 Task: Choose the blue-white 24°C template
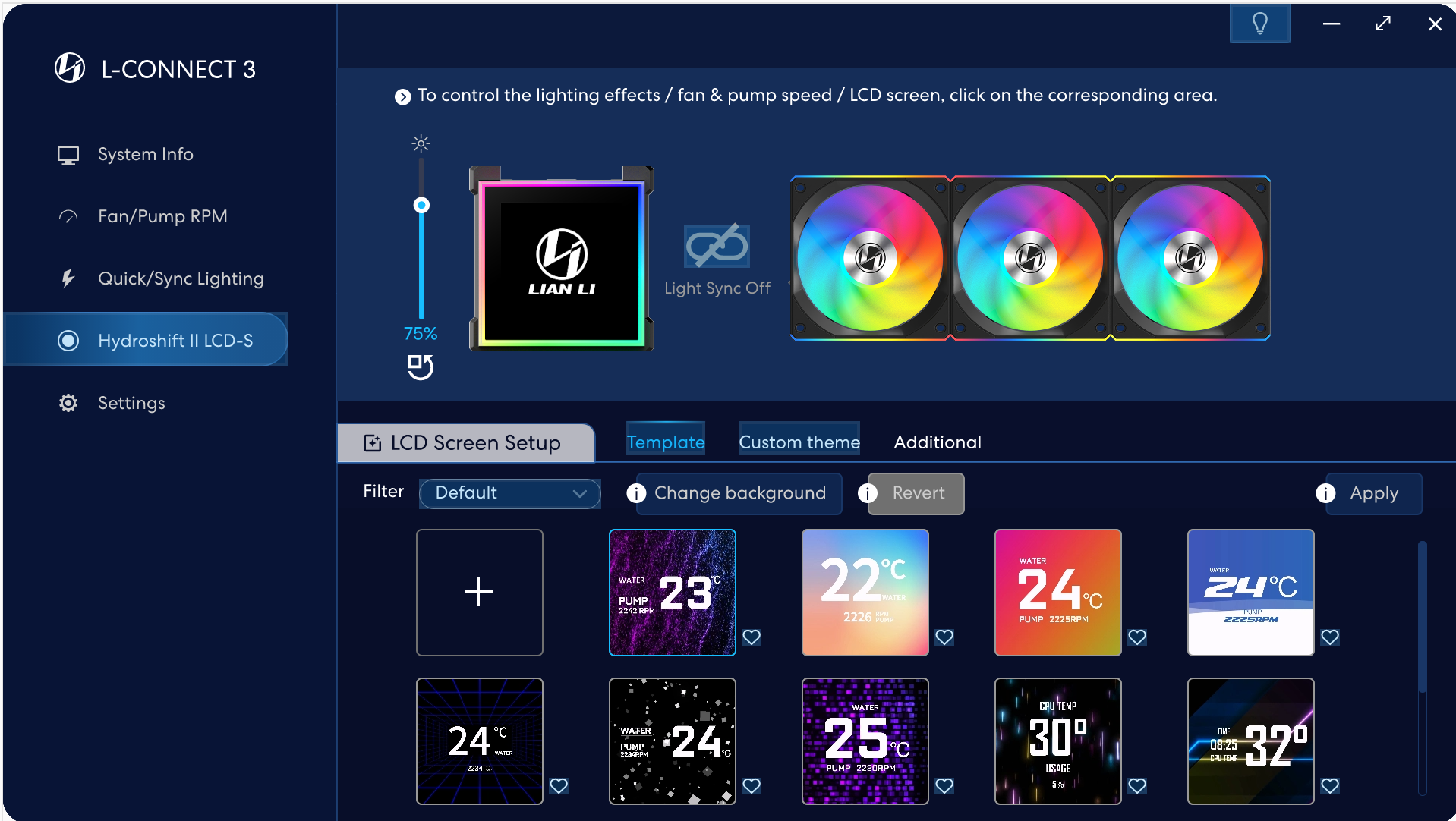[x=1251, y=593]
